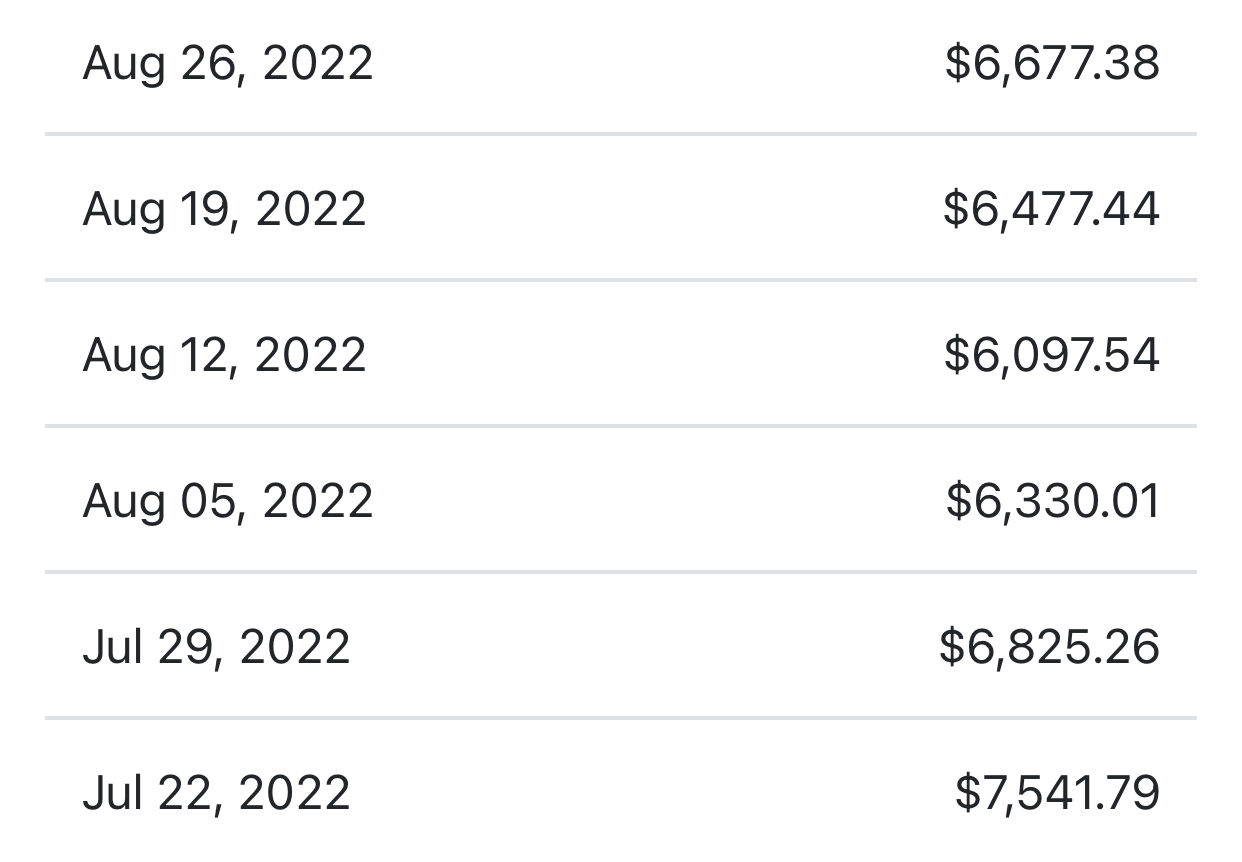The height and width of the screenshot is (862, 1242).
Task: Click empty middle of Aug 26 row
Action: click(x=650, y=64)
